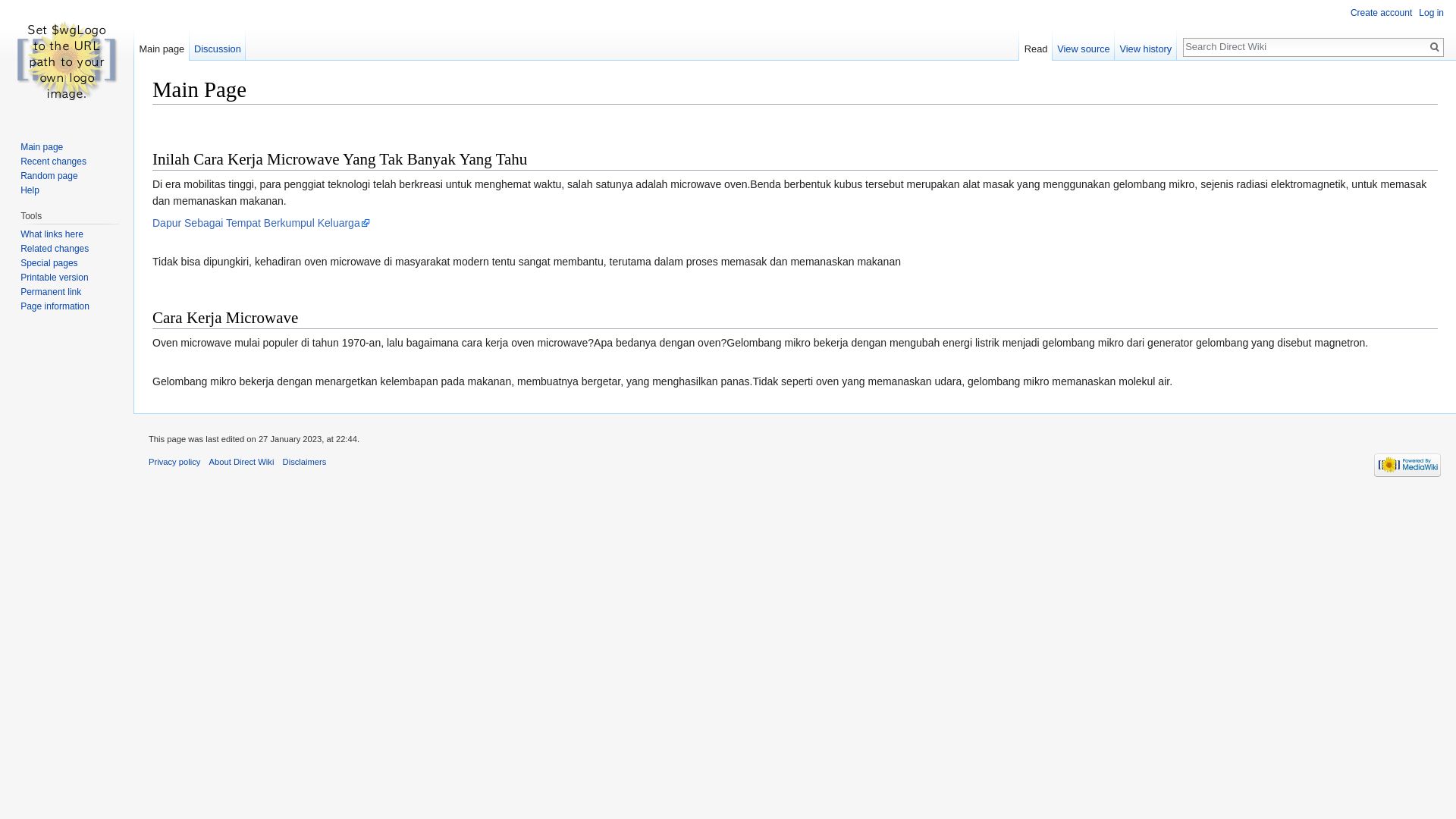Image resolution: width=1456 pixels, height=819 pixels.
Task: Click the 'Recent changes' sidebar item
Action: [x=53, y=161]
